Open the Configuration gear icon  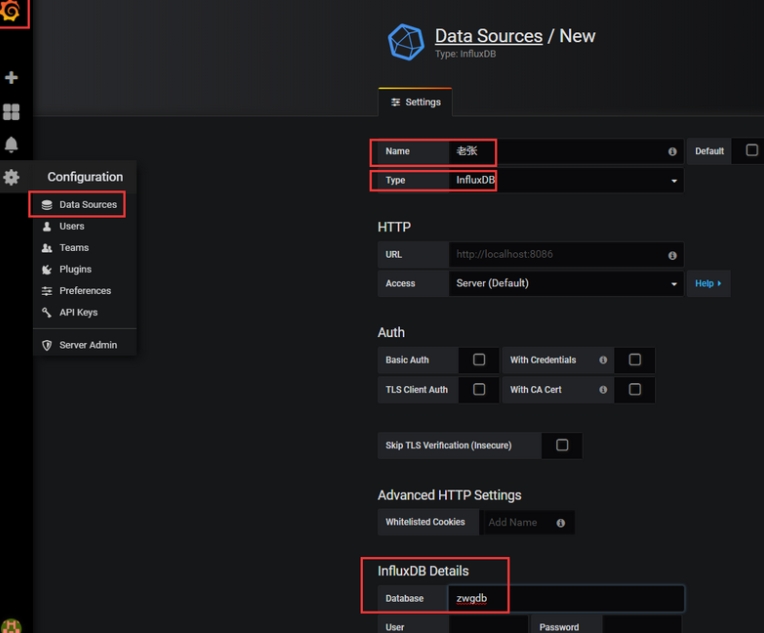11,177
